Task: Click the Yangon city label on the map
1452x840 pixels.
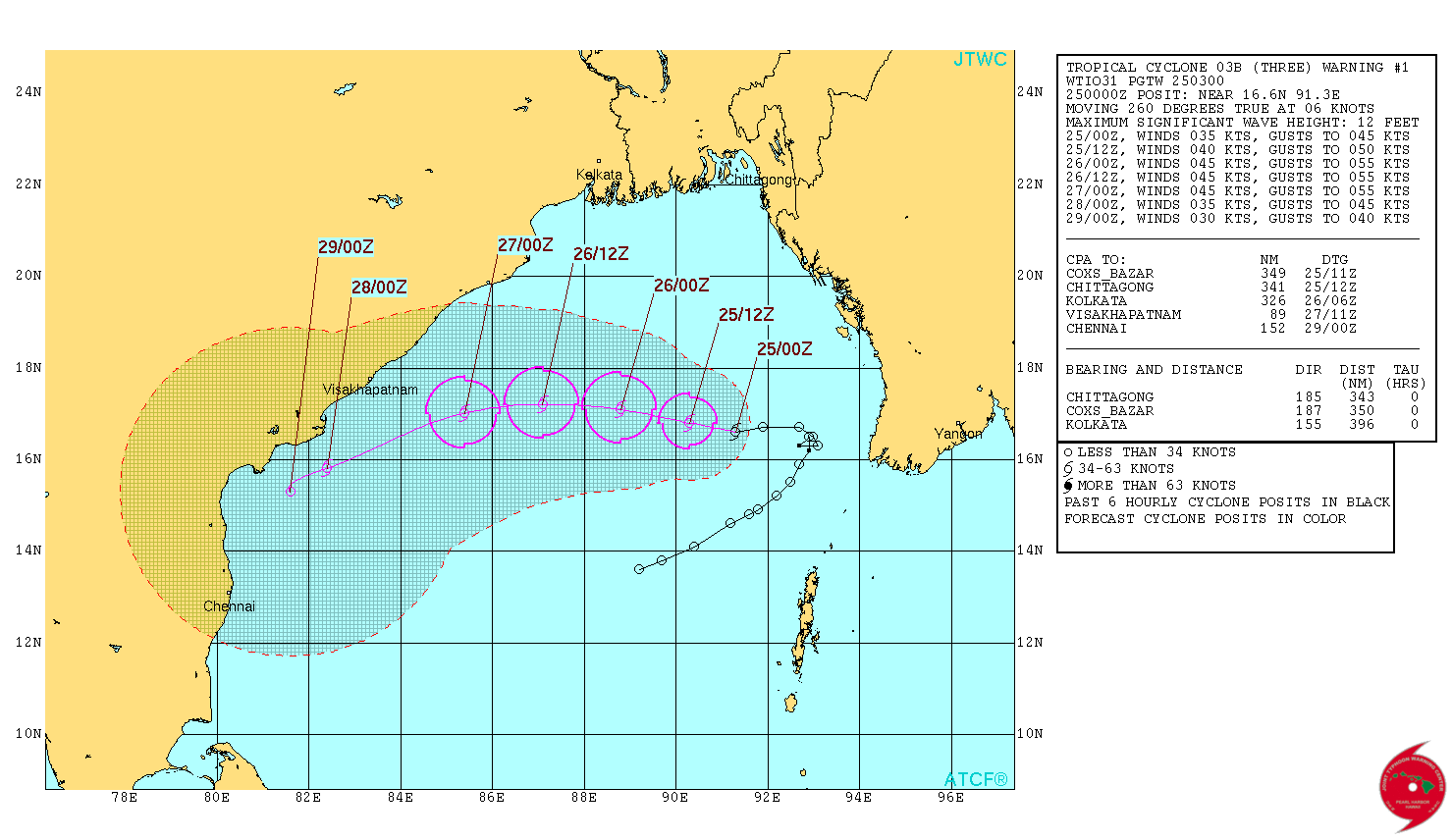Action: [958, 434]
